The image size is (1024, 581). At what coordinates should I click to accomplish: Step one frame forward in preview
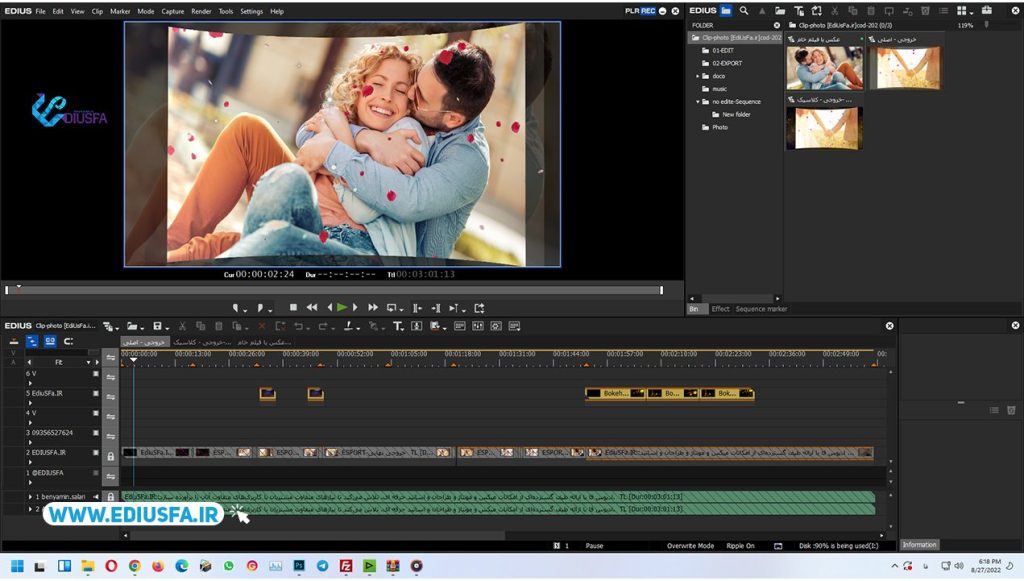tap(355, 307)
